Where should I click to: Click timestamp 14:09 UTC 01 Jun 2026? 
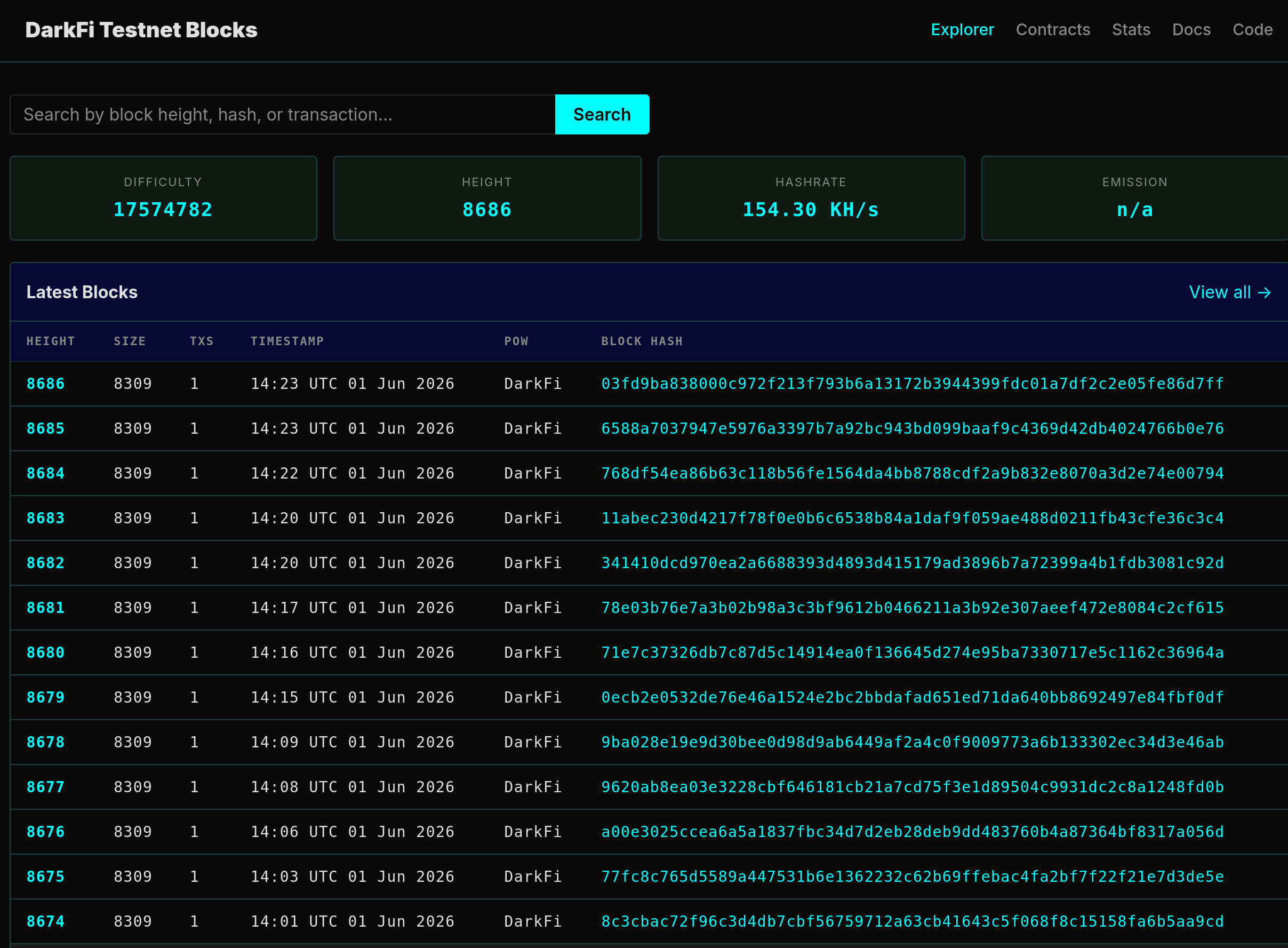[x=352, y=742]
